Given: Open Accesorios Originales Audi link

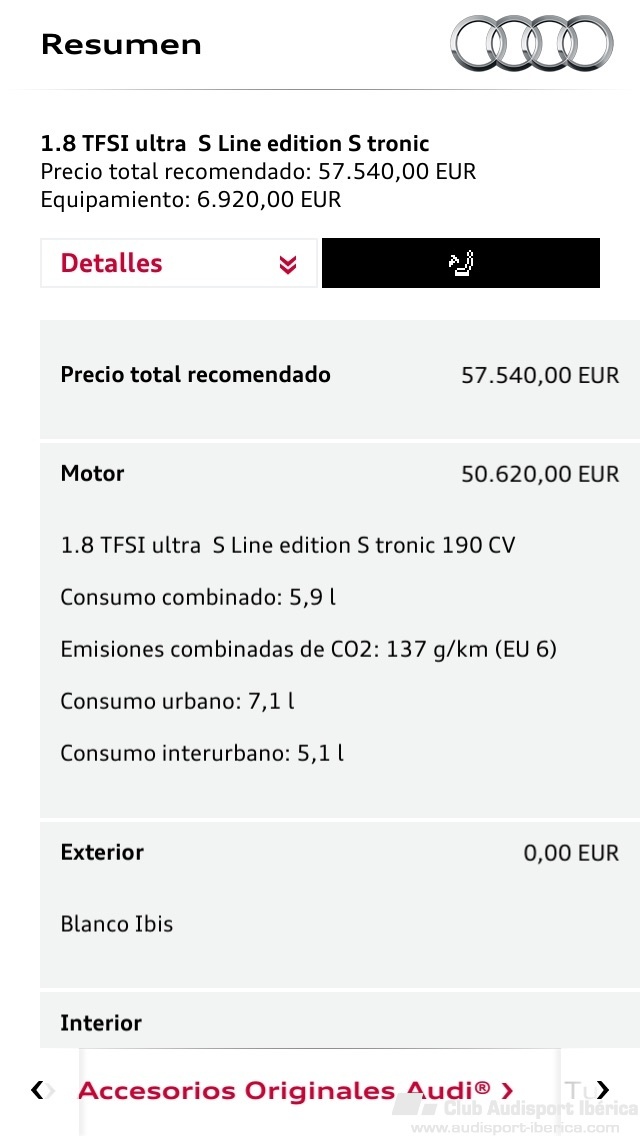Looking at the screenshot, I should coord(296,1090).
